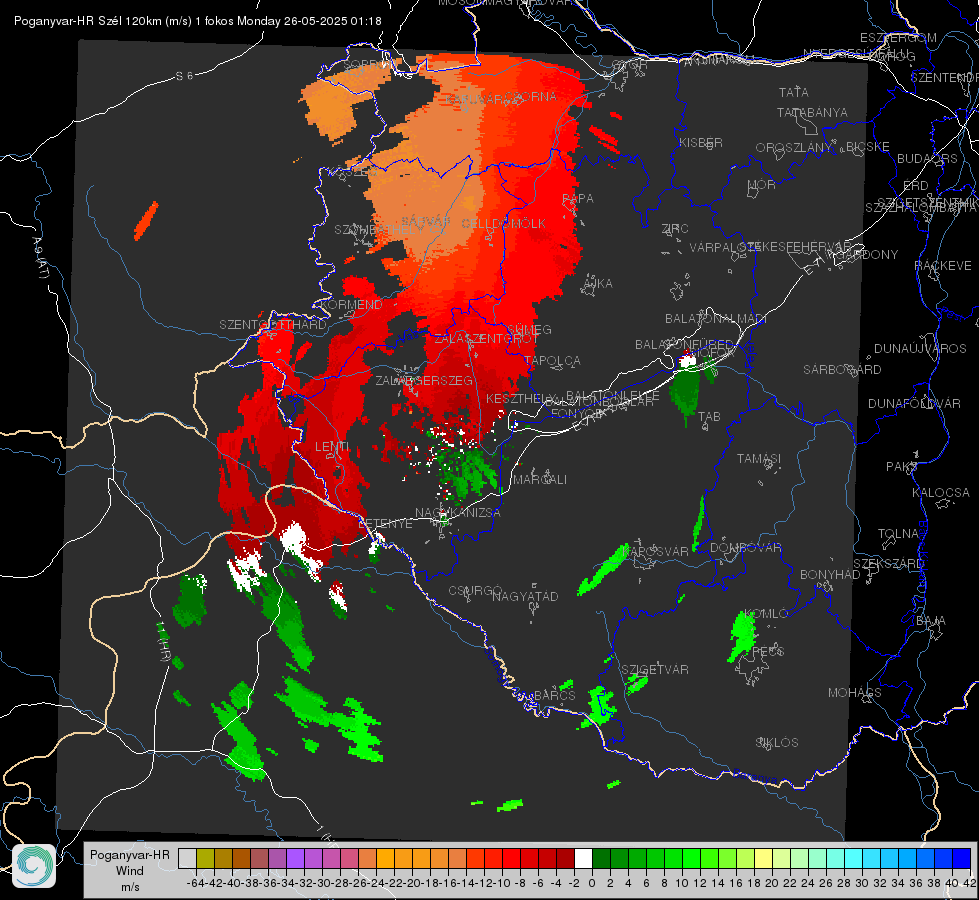Select the MARCALI label
This screenshot has height=900, width=979.
(x=539, y=479)
